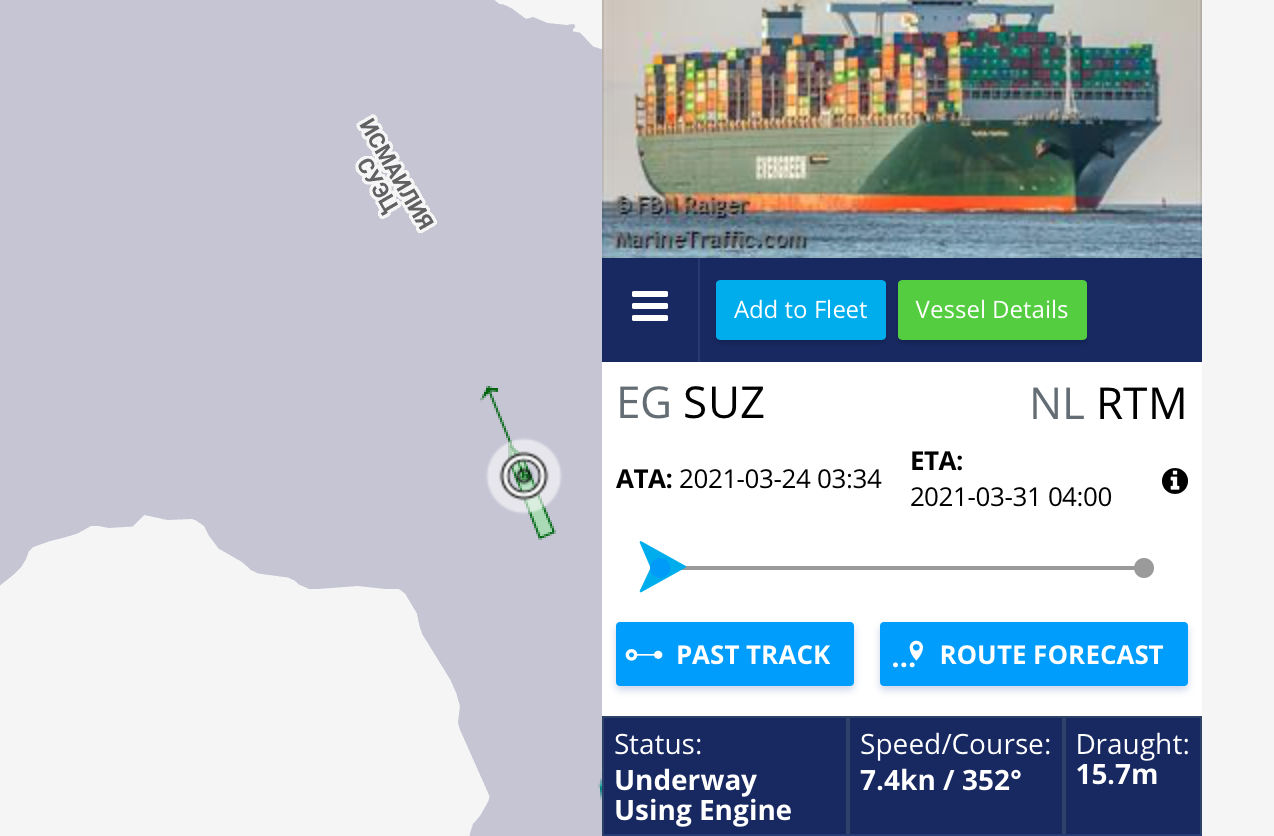Show the ROUTE FORECAST

(x=1034, y=654)
